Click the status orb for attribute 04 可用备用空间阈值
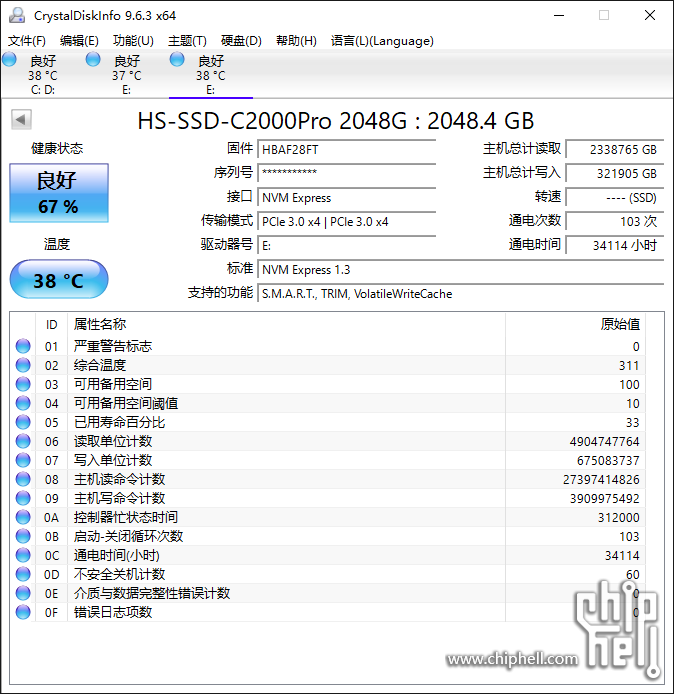This screenshot has width=674, height=694. 23,403
